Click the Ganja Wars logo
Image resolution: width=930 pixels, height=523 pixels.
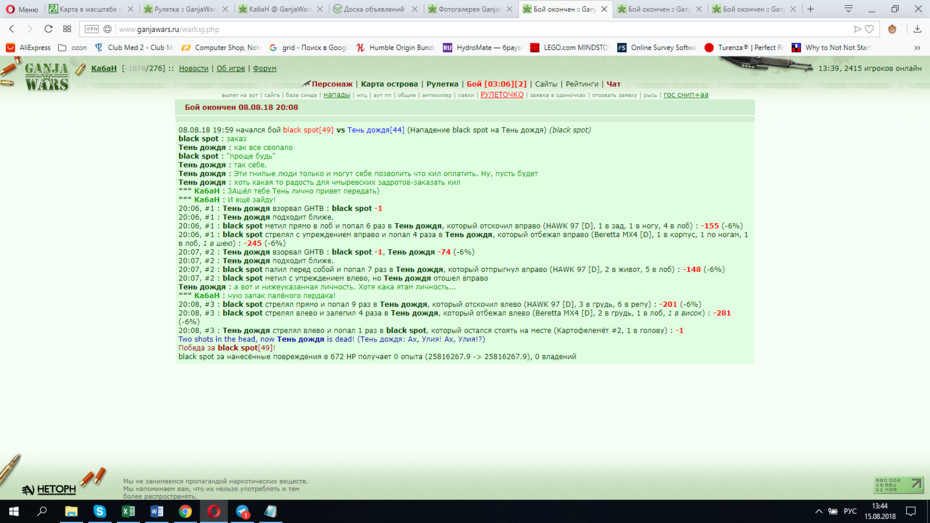(46, 76)
